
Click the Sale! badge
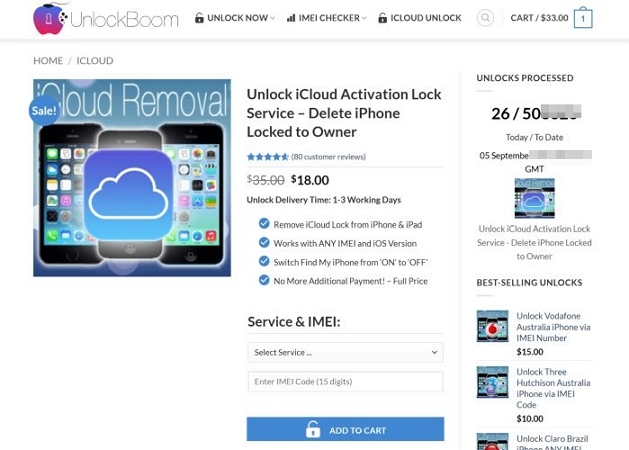44,111
